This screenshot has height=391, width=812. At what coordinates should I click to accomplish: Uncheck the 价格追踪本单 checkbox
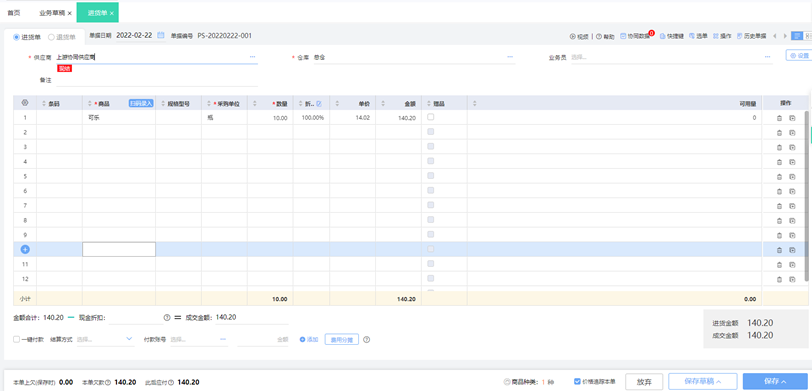tap(577, 381)
